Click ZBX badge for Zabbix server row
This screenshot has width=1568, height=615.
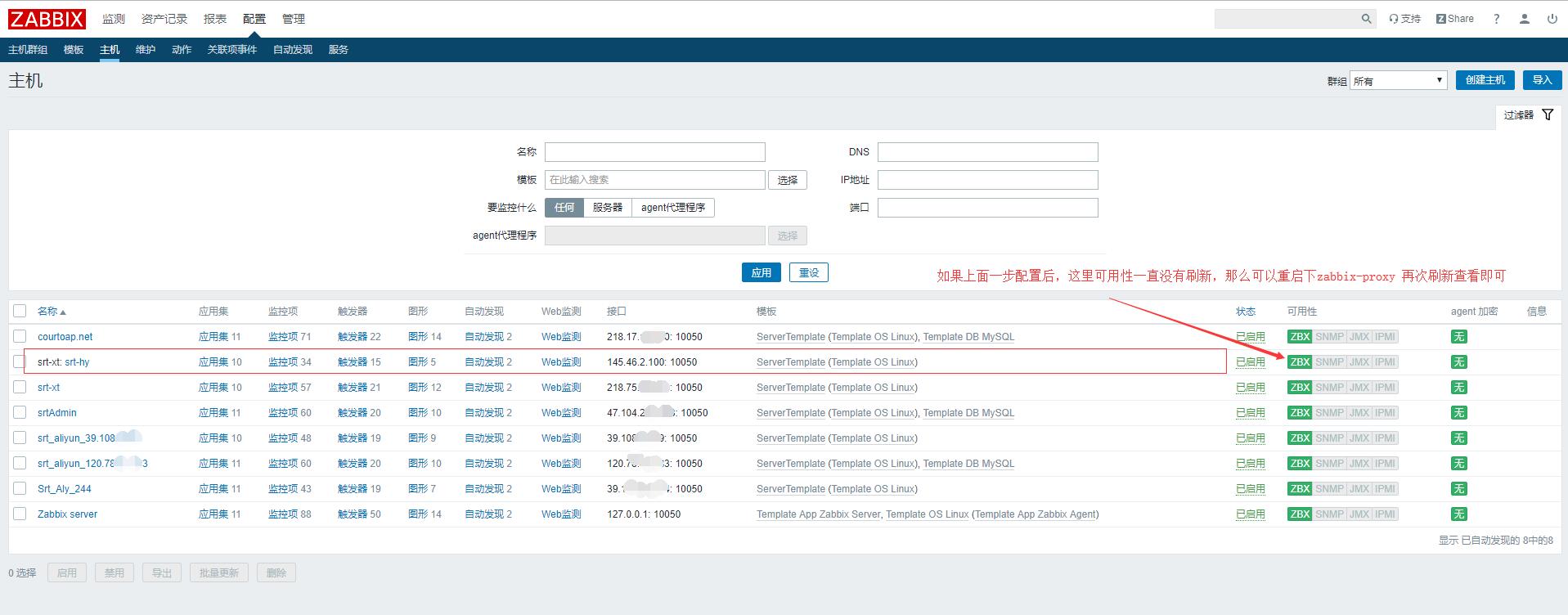tap(1300, 514)
